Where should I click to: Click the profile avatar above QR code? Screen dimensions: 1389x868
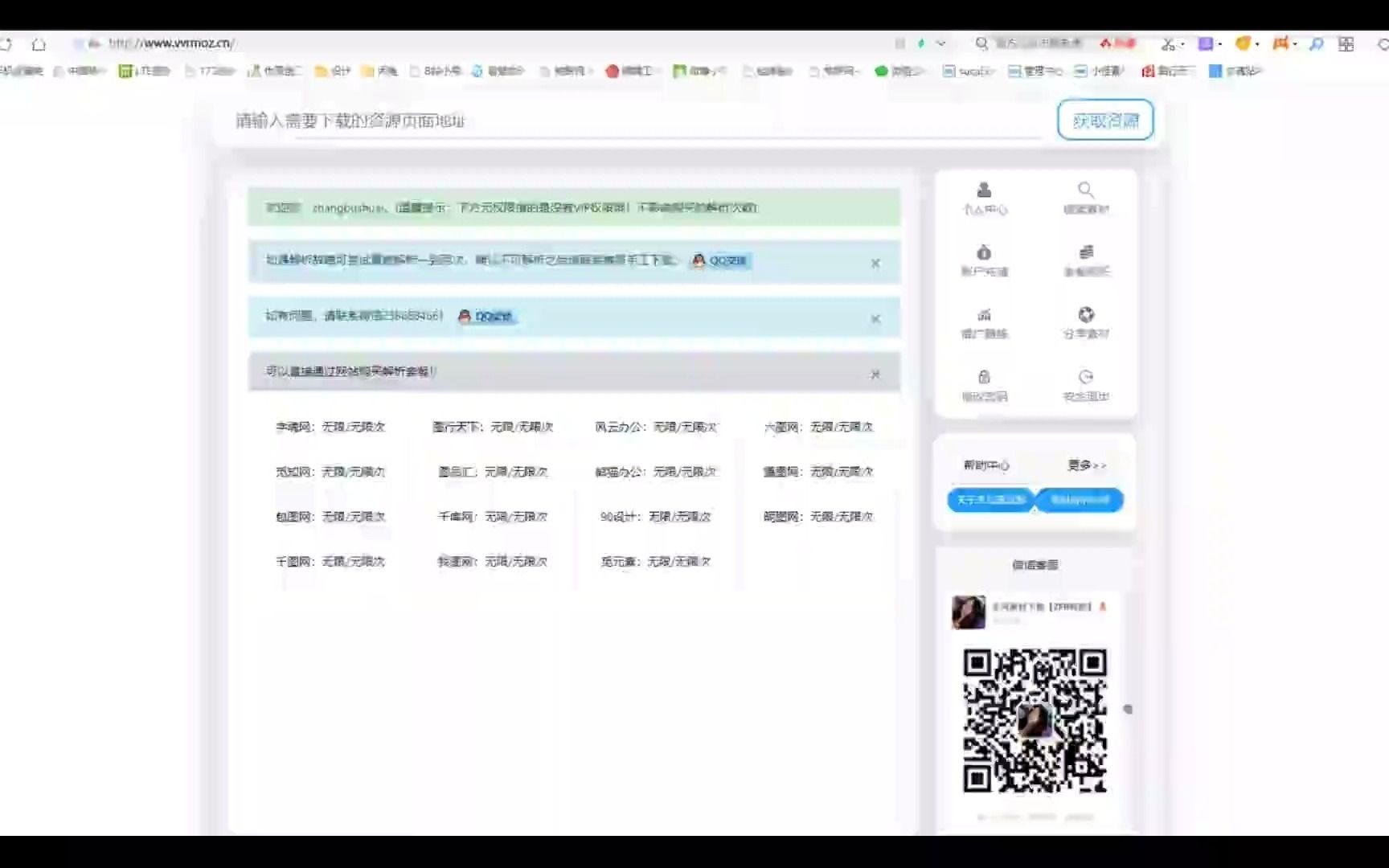[969, 612]
